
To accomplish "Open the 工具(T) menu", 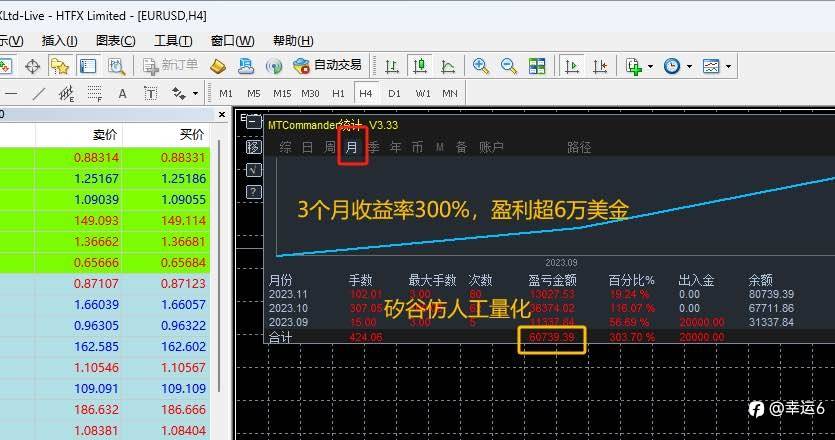I will coord(173,40).
